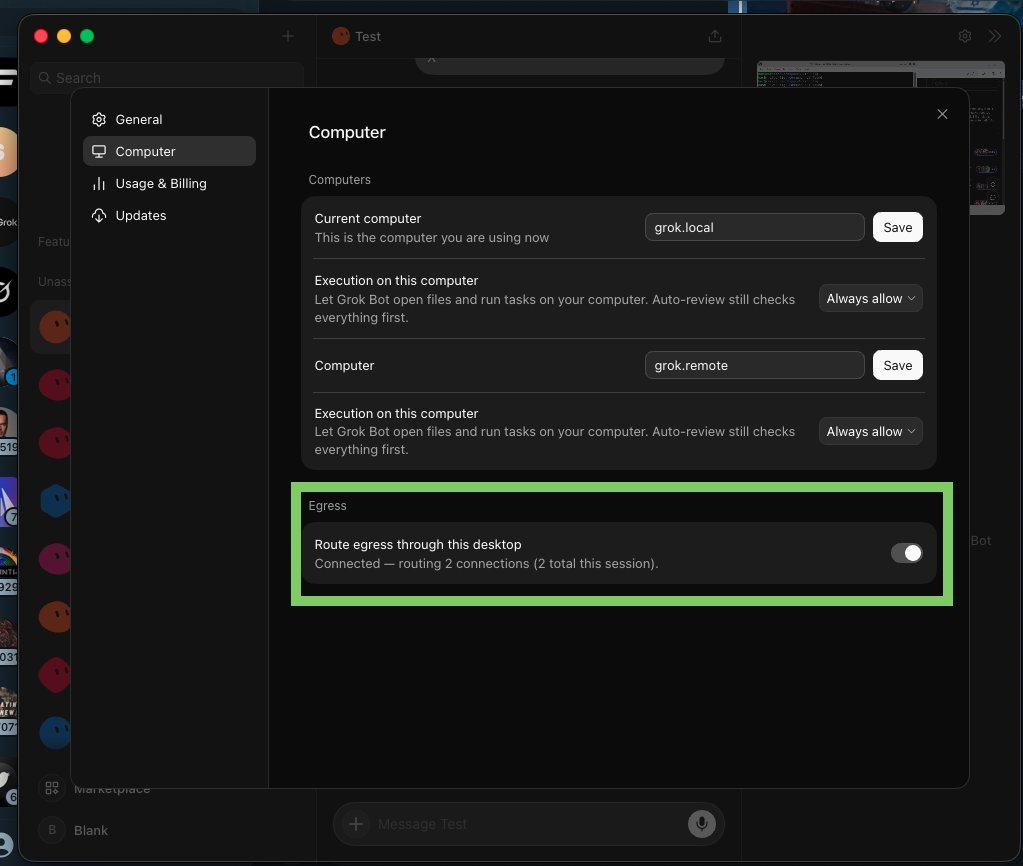Close the settings dialog with the X
The width and height of the screenshot is (1023, 866).
942,114
